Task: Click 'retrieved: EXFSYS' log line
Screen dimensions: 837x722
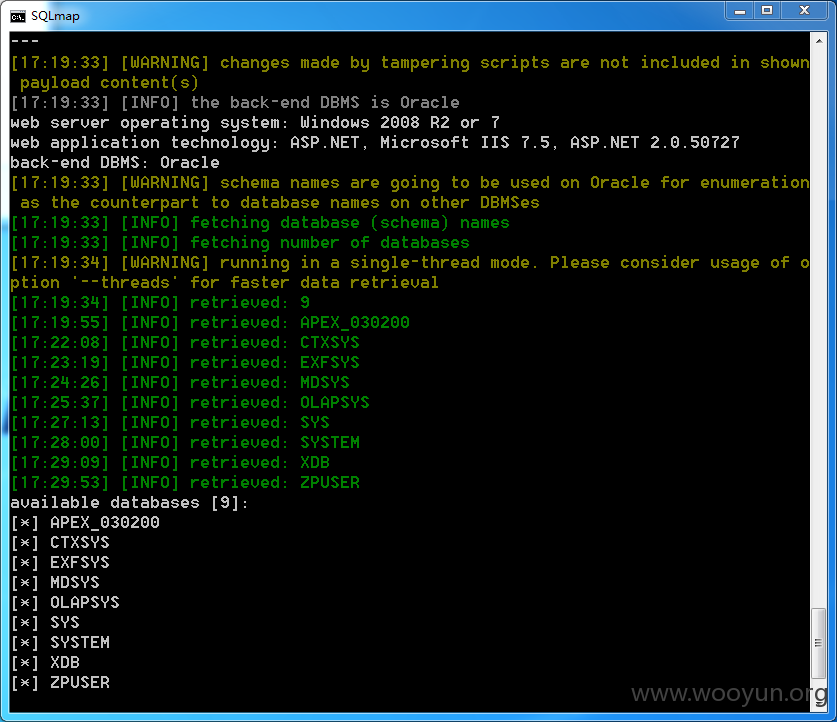Action: point(185,363)
